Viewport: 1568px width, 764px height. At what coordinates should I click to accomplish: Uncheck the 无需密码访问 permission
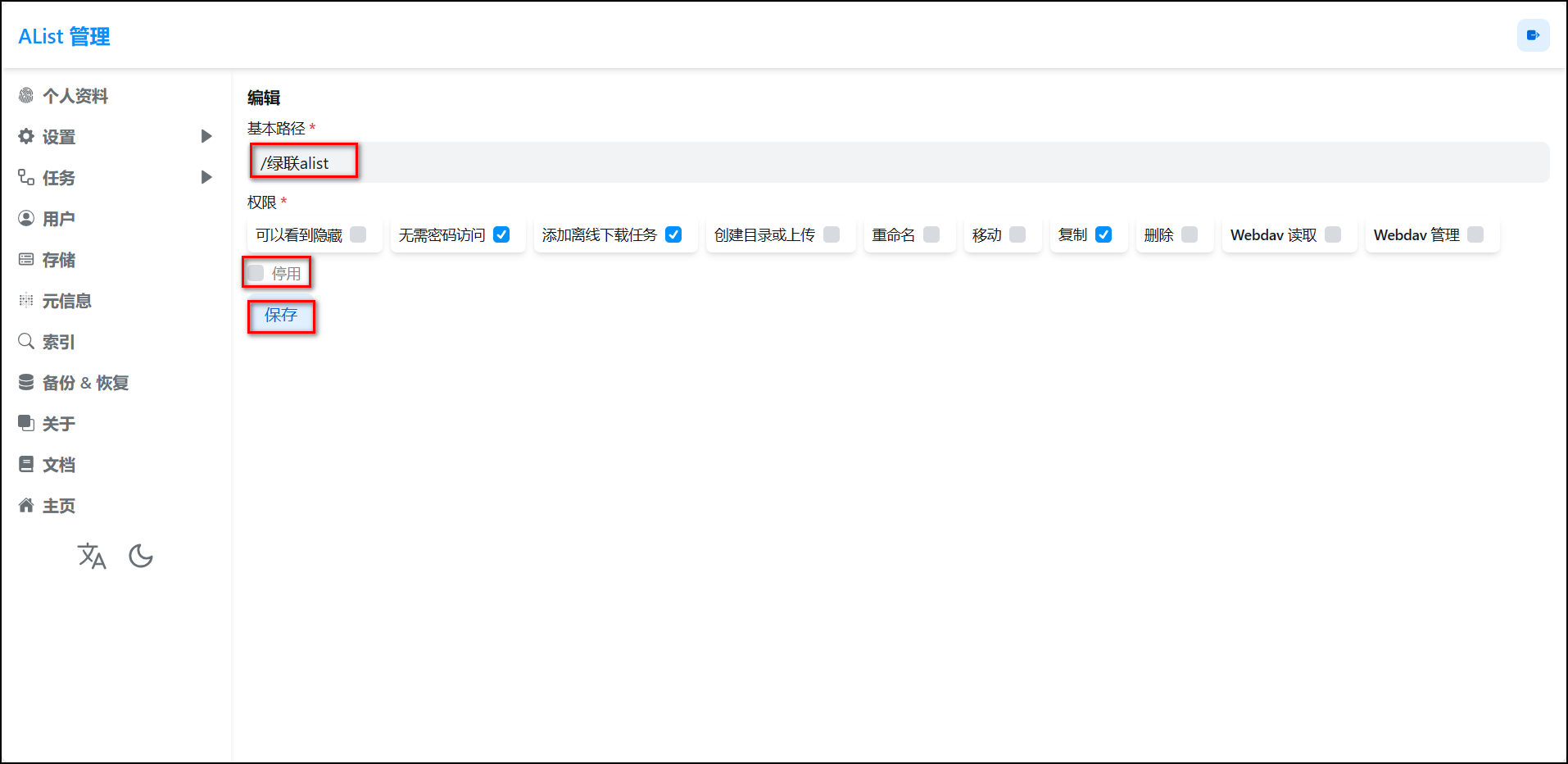point(501,235)
